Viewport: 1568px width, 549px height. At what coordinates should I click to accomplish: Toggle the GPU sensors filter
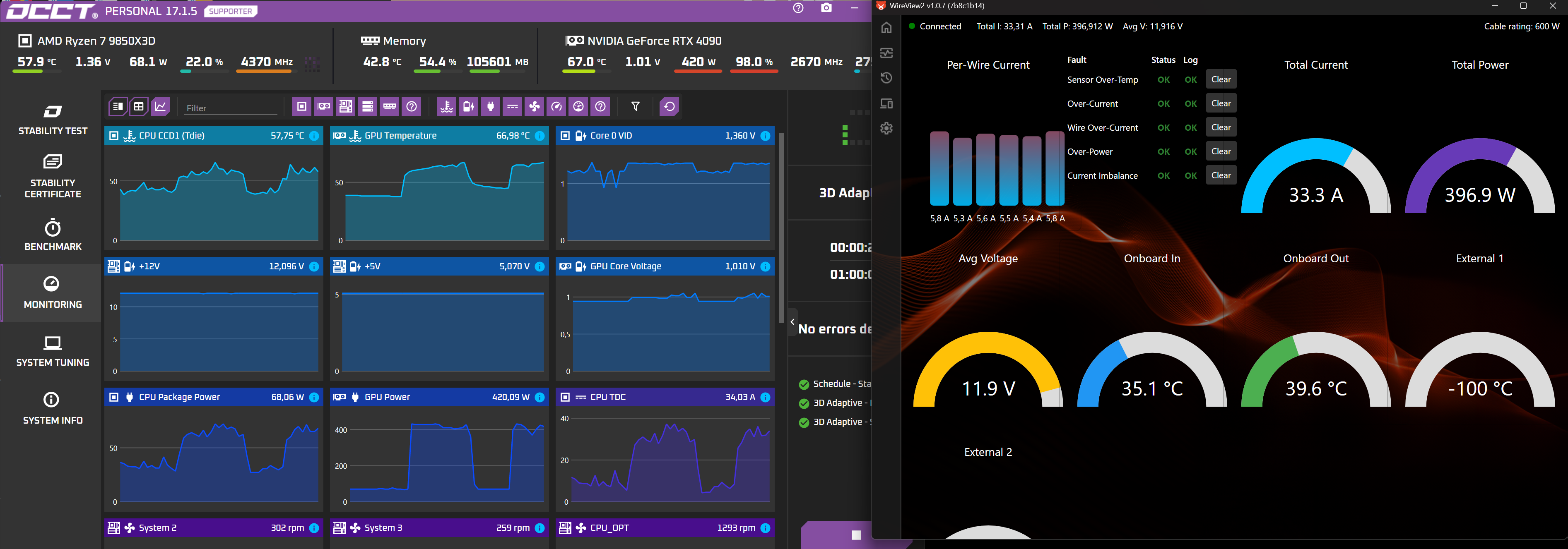click(x=324, y=106)
